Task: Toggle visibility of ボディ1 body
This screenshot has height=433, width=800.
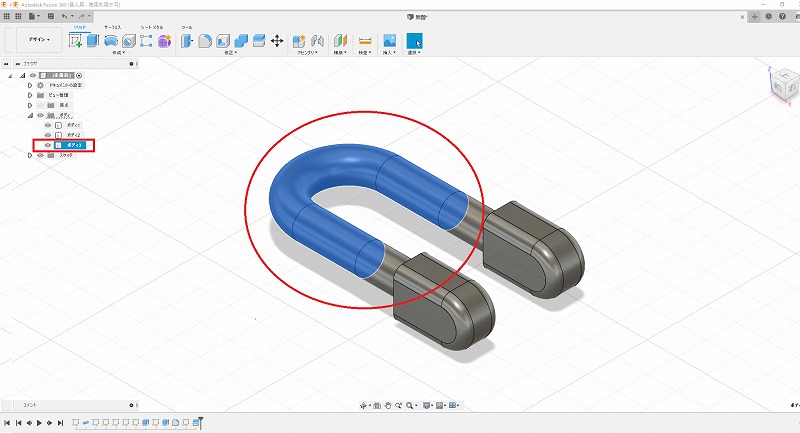Action: coord(47,125)
